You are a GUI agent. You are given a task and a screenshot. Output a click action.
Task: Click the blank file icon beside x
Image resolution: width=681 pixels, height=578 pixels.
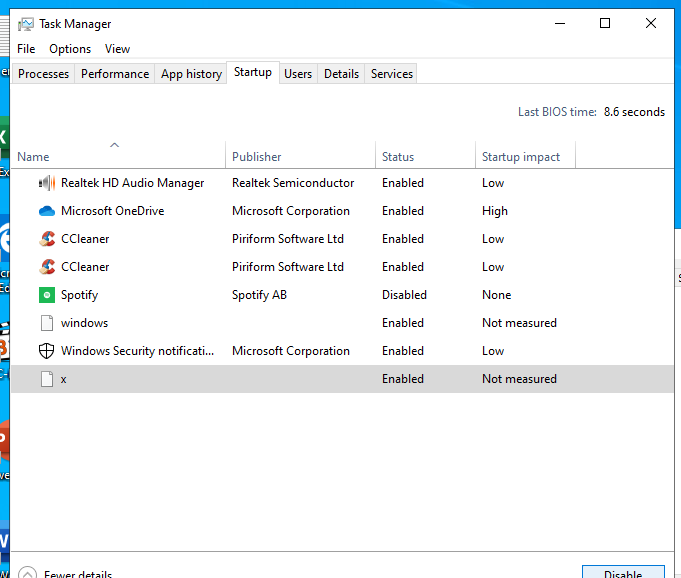(x=47, y=379)
